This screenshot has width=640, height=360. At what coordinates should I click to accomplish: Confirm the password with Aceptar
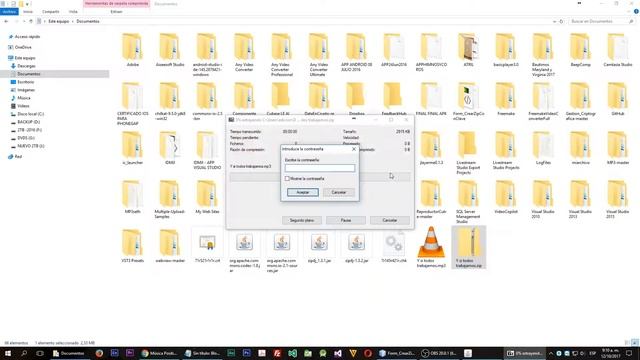[302, 192]
